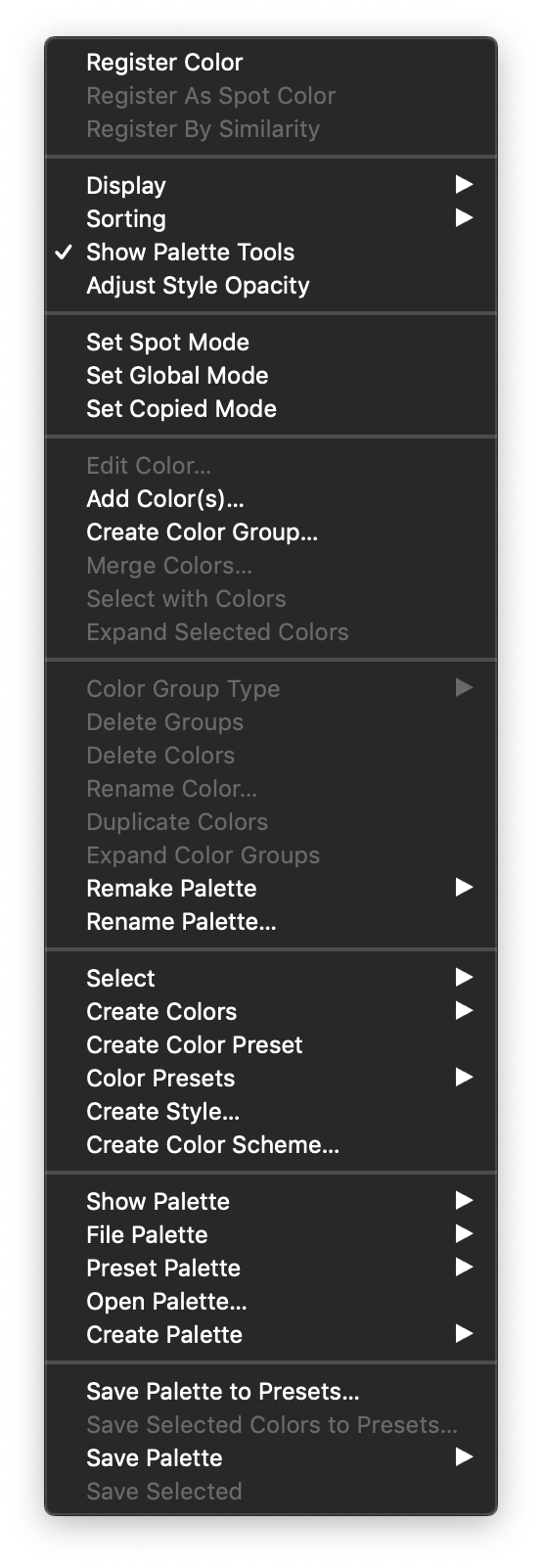Enable Set Spot Mode
Viewport: 542px width, 1568px height.
point(270,343)
